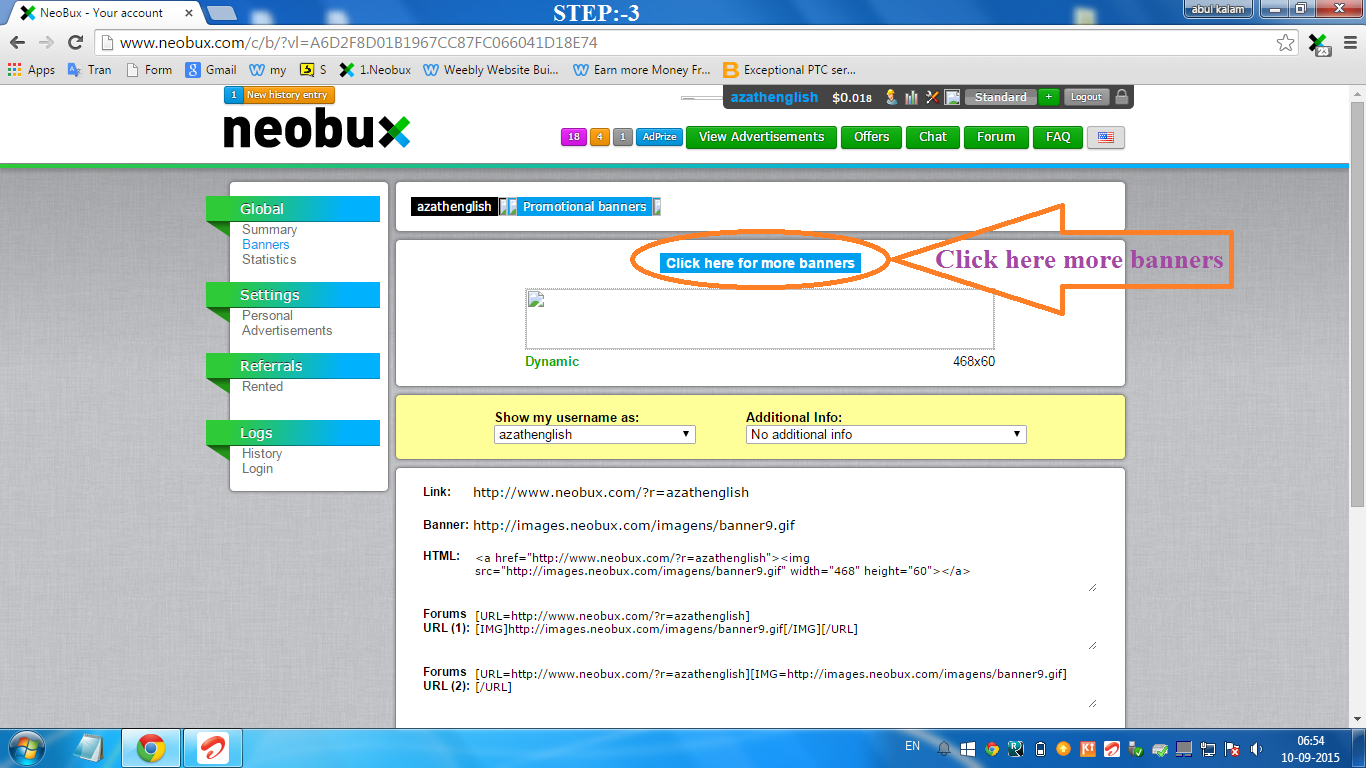Click the $0.018 account balance
Image resolution: width=1366 pixels, height=768 pixels.
pos(852,97)
